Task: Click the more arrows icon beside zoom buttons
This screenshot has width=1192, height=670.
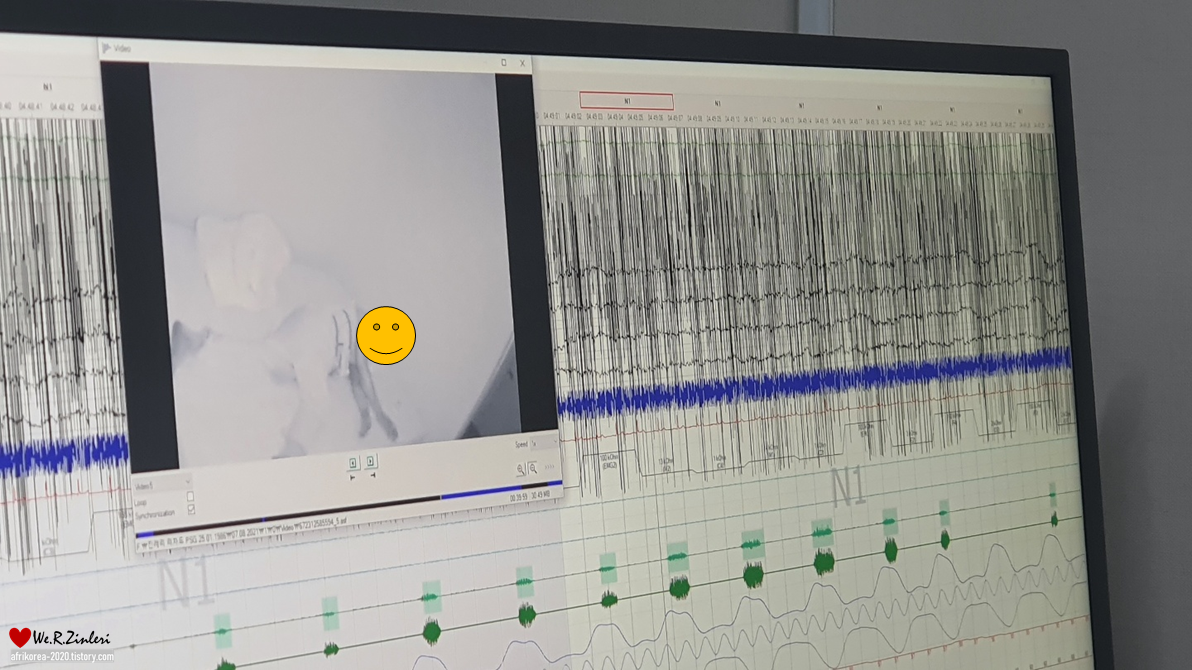Action: pyautogui.click(x=549, y=466)
